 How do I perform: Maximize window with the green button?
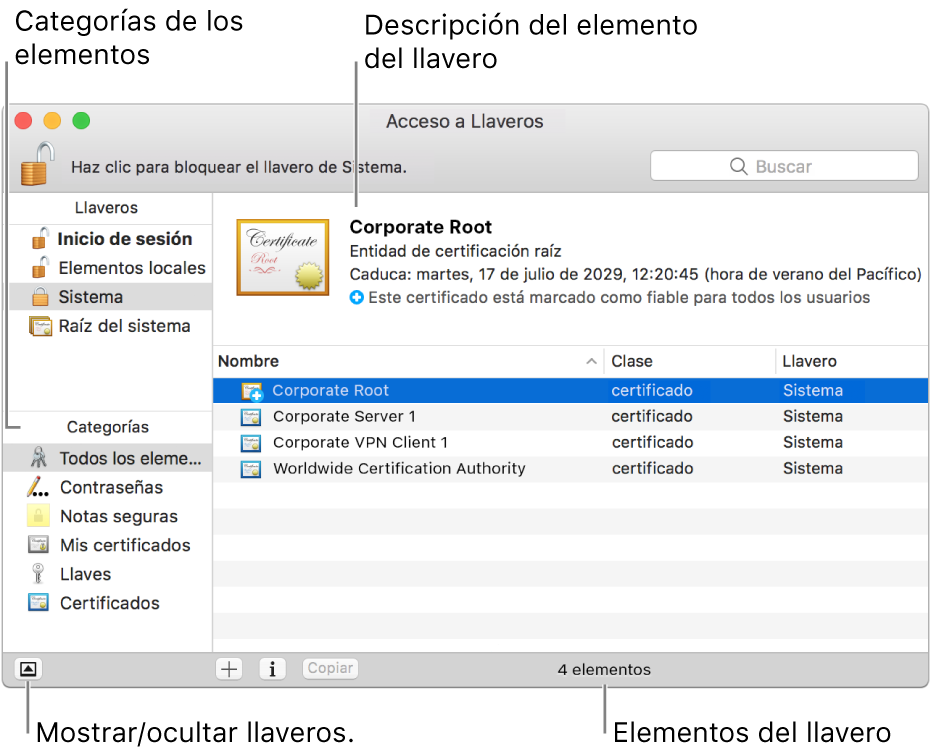point(81,120)
